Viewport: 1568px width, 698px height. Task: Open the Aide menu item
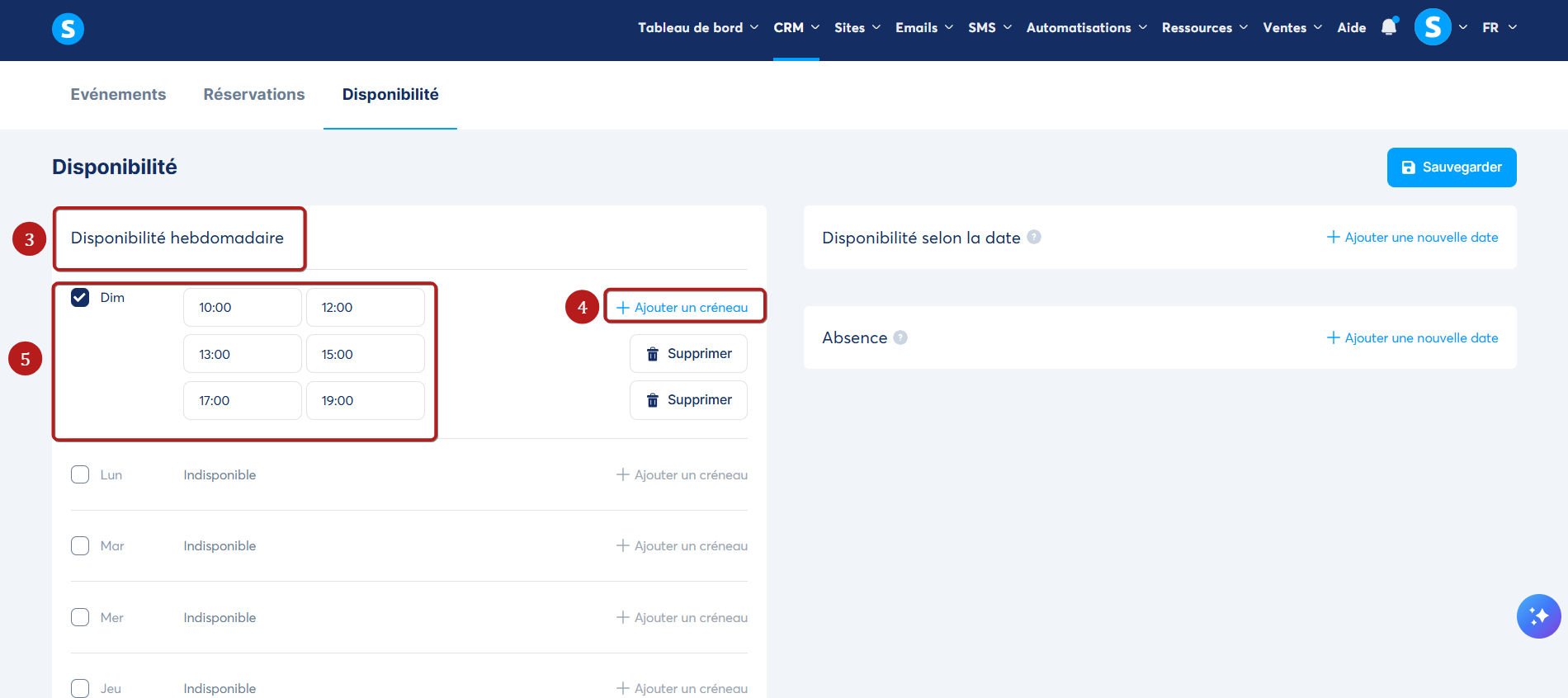click(x=1351, y=27)
